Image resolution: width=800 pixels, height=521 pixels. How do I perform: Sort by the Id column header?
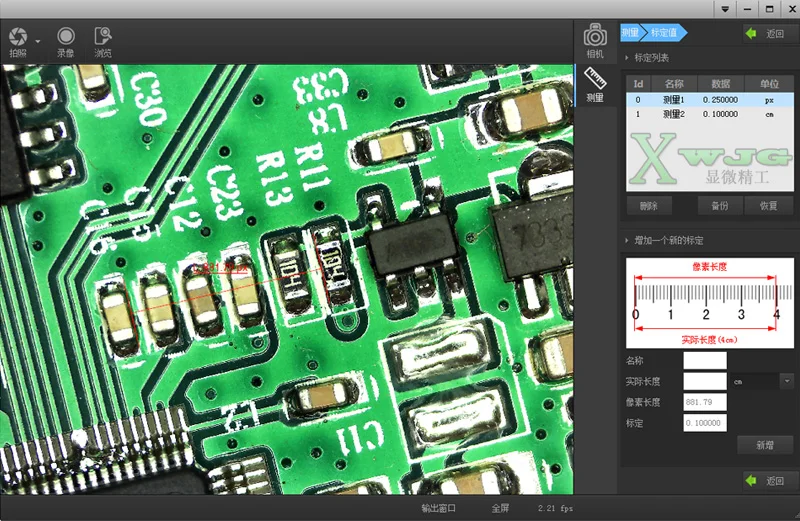(638, 84)
